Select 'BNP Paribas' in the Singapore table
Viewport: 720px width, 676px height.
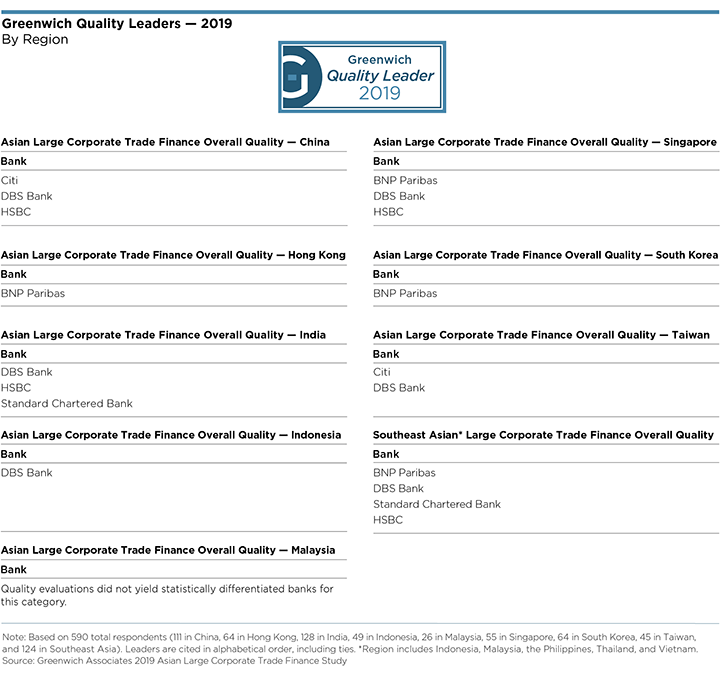tap(405, 180)
